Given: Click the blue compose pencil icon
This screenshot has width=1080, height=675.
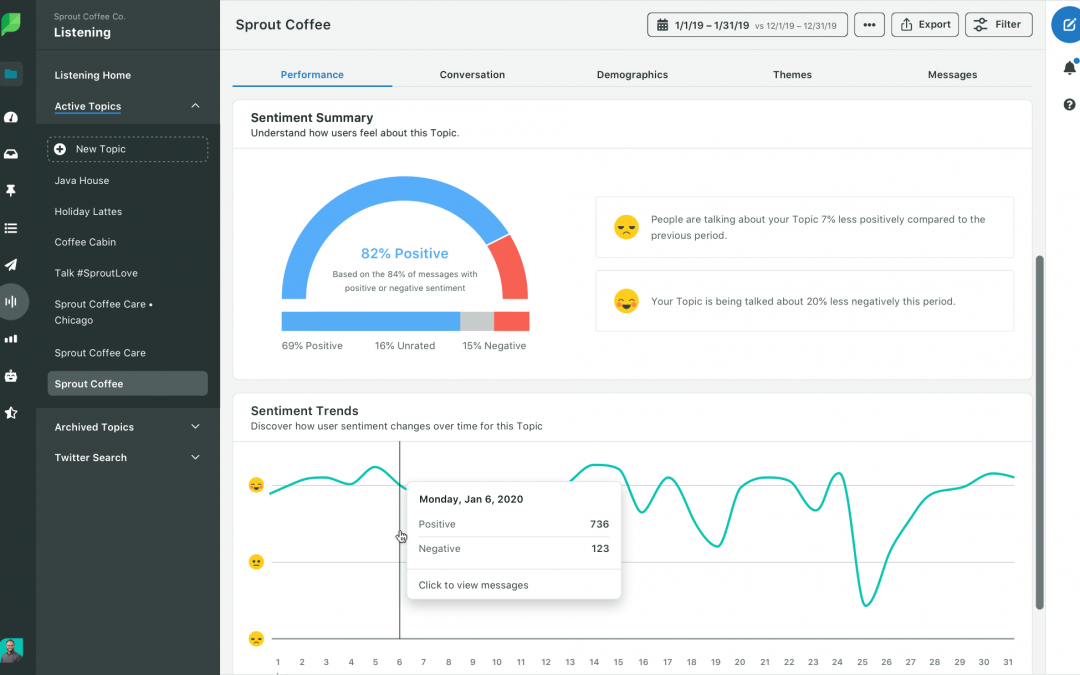Looking at the screenshot, I should click(1067, 25).
